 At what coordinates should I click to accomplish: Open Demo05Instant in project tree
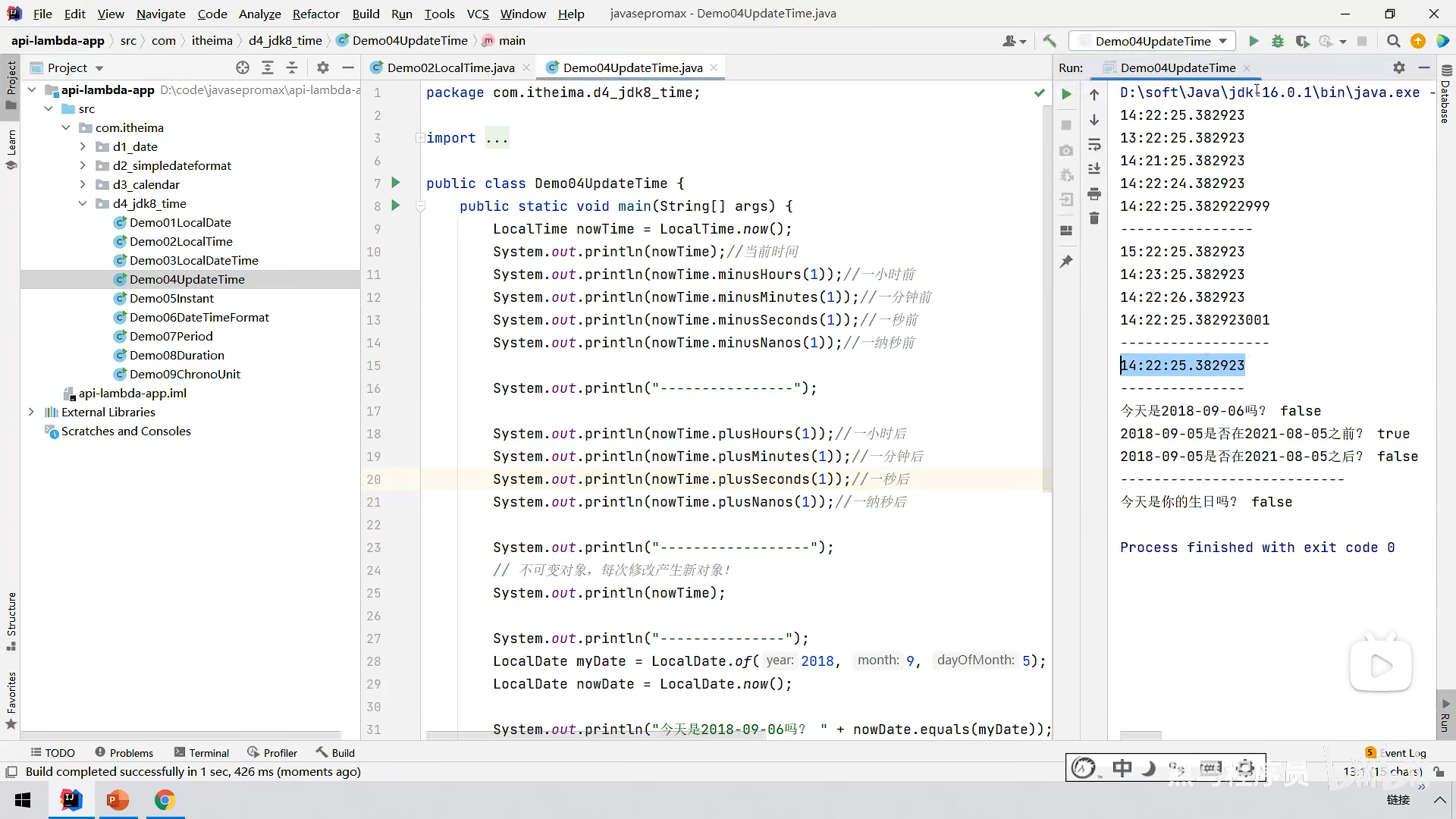tap(171, 298)
